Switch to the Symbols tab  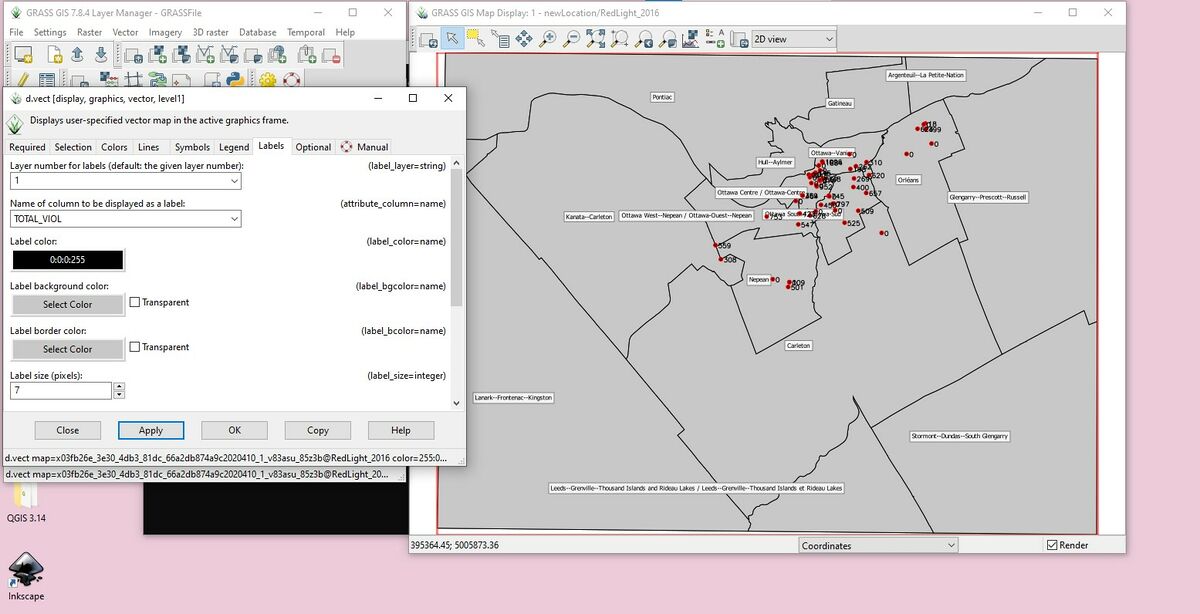click(192, 147)
